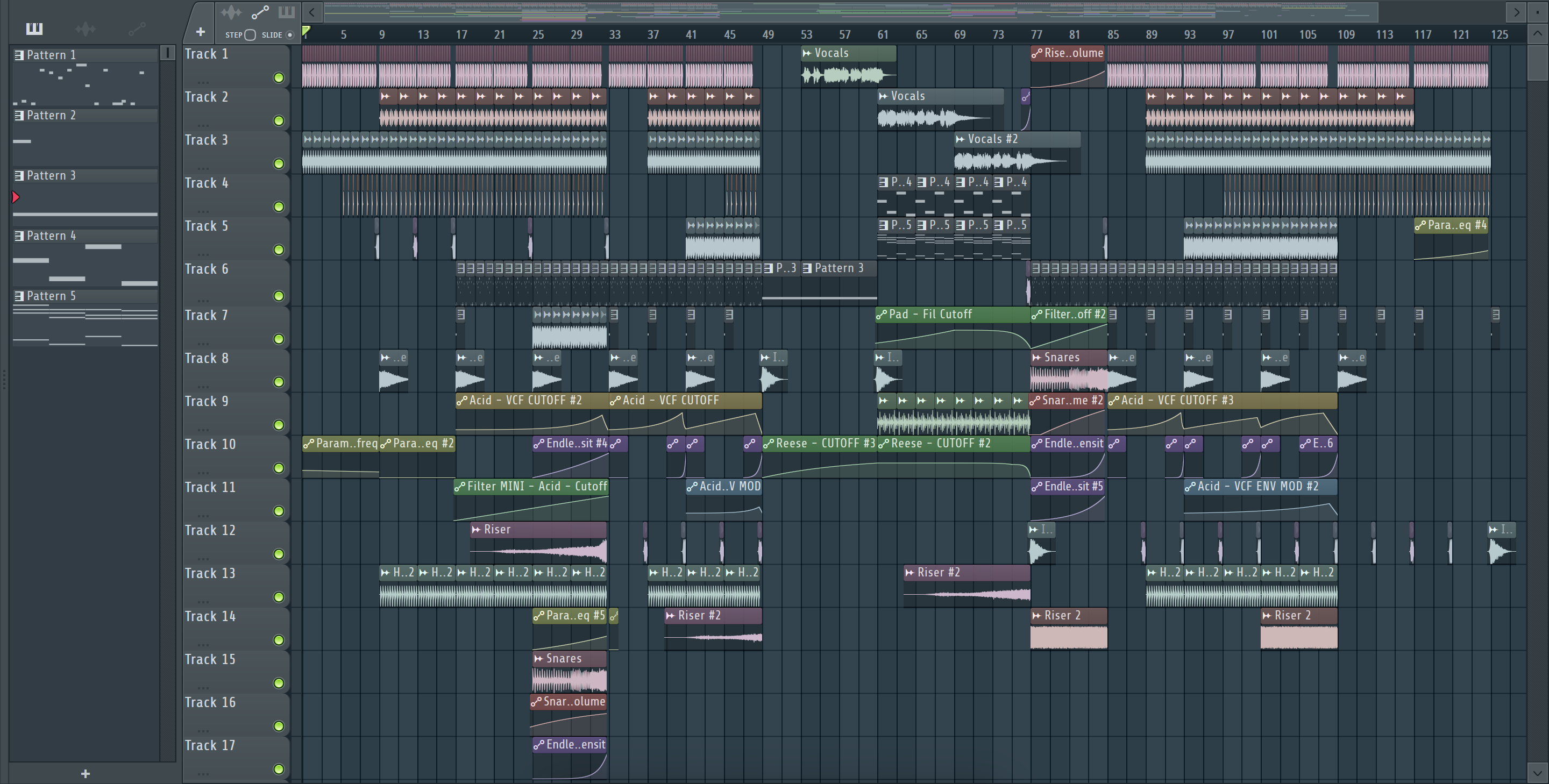The width and height of the screenshot is (1549, 784).
Task: Mute Track 12 using its green LED
Action: 279,554
